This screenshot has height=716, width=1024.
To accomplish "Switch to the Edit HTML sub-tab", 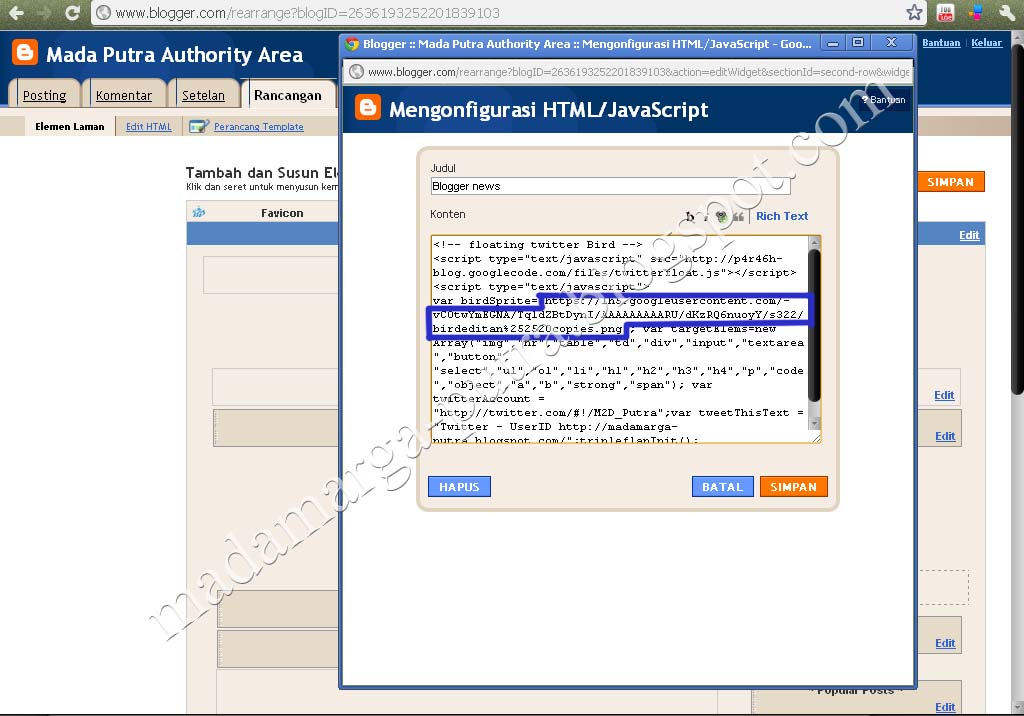I will 149,127.
